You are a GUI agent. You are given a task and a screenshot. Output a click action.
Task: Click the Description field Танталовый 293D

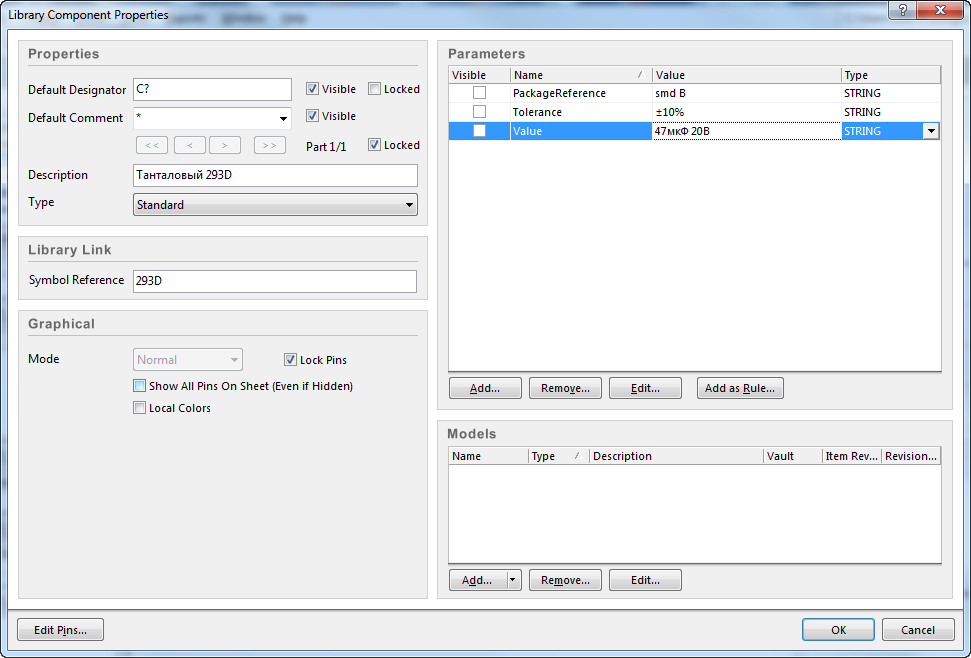coord(276,175)
